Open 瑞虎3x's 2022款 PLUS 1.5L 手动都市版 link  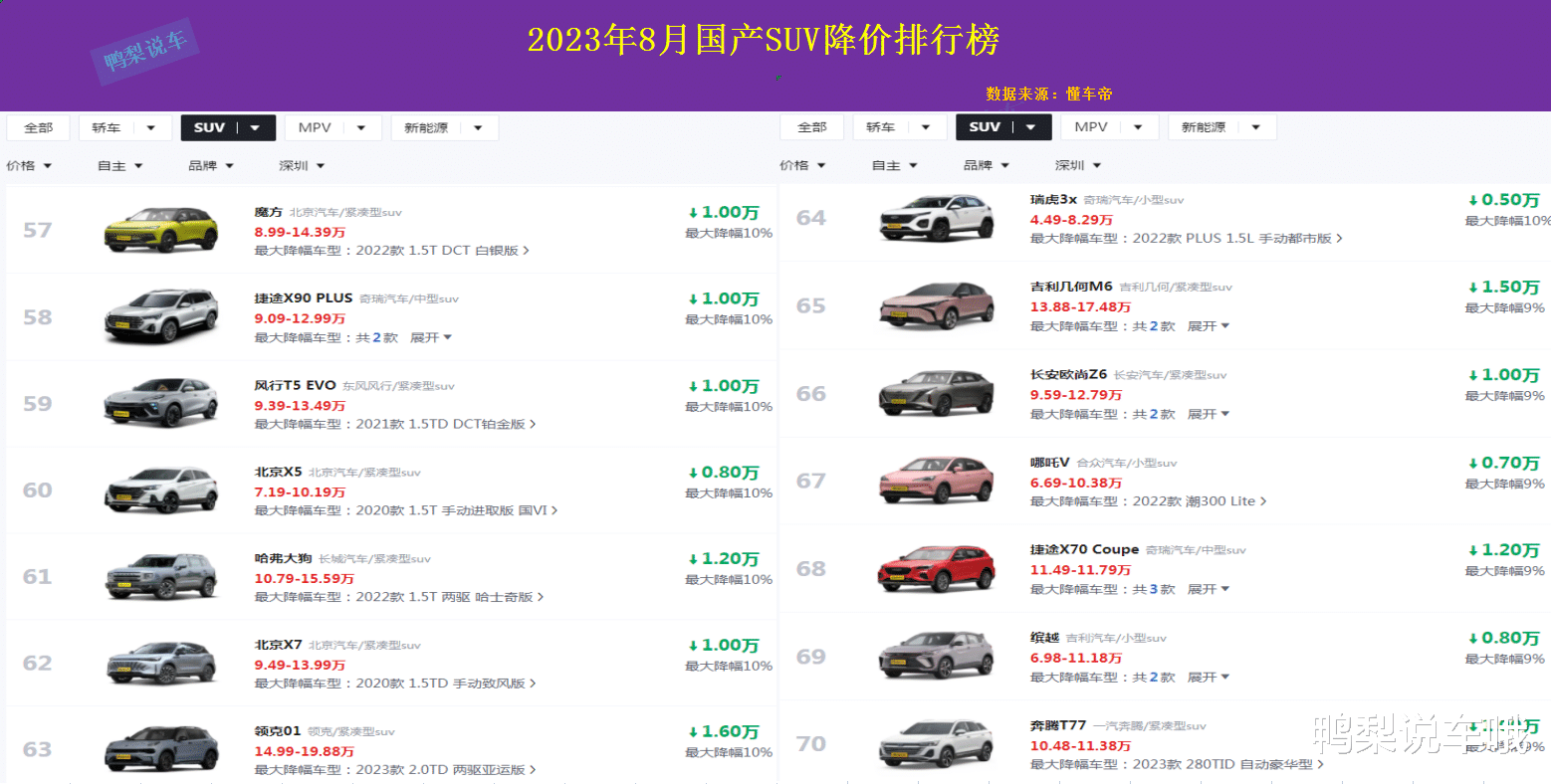click(x=1237, y=239)
